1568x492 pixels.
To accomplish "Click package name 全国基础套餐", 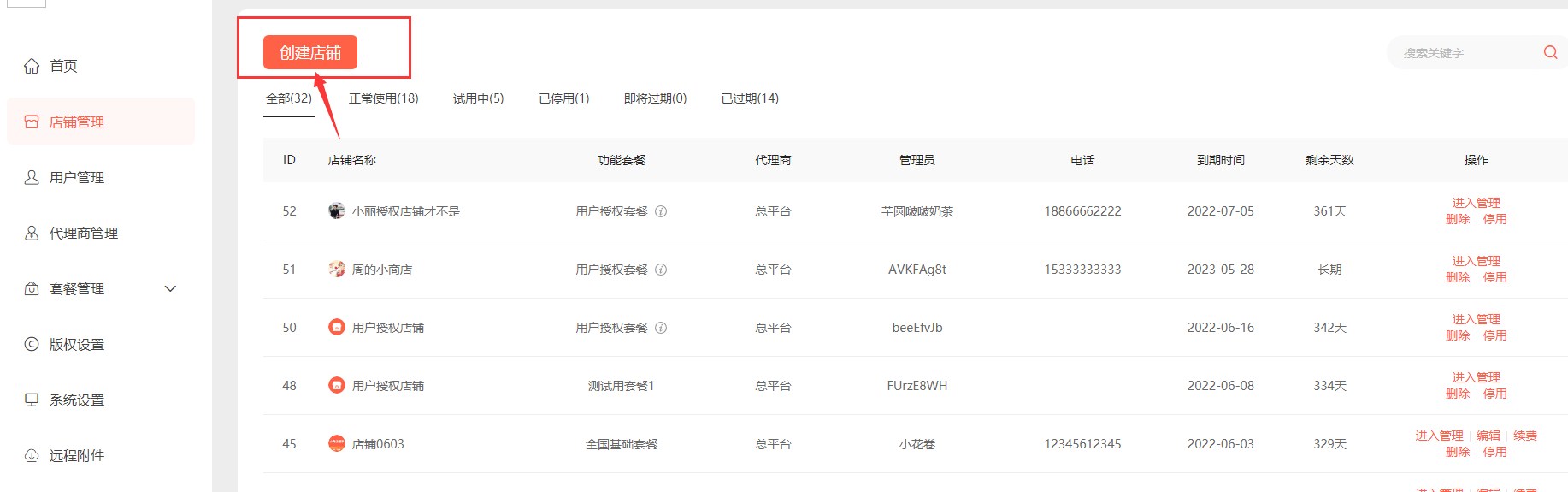I will pyautogui.click(x=622, y=444).
